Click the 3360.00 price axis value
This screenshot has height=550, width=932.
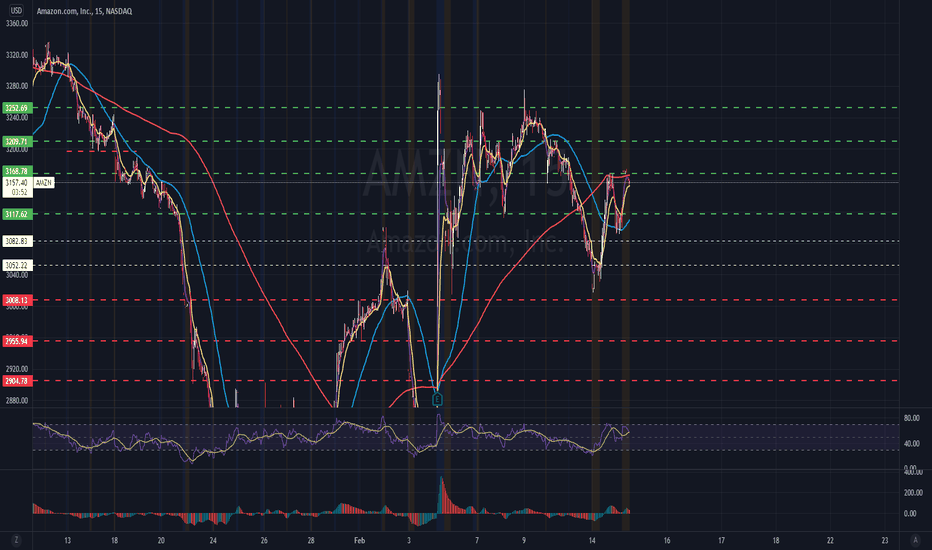[x=17, y=24]
